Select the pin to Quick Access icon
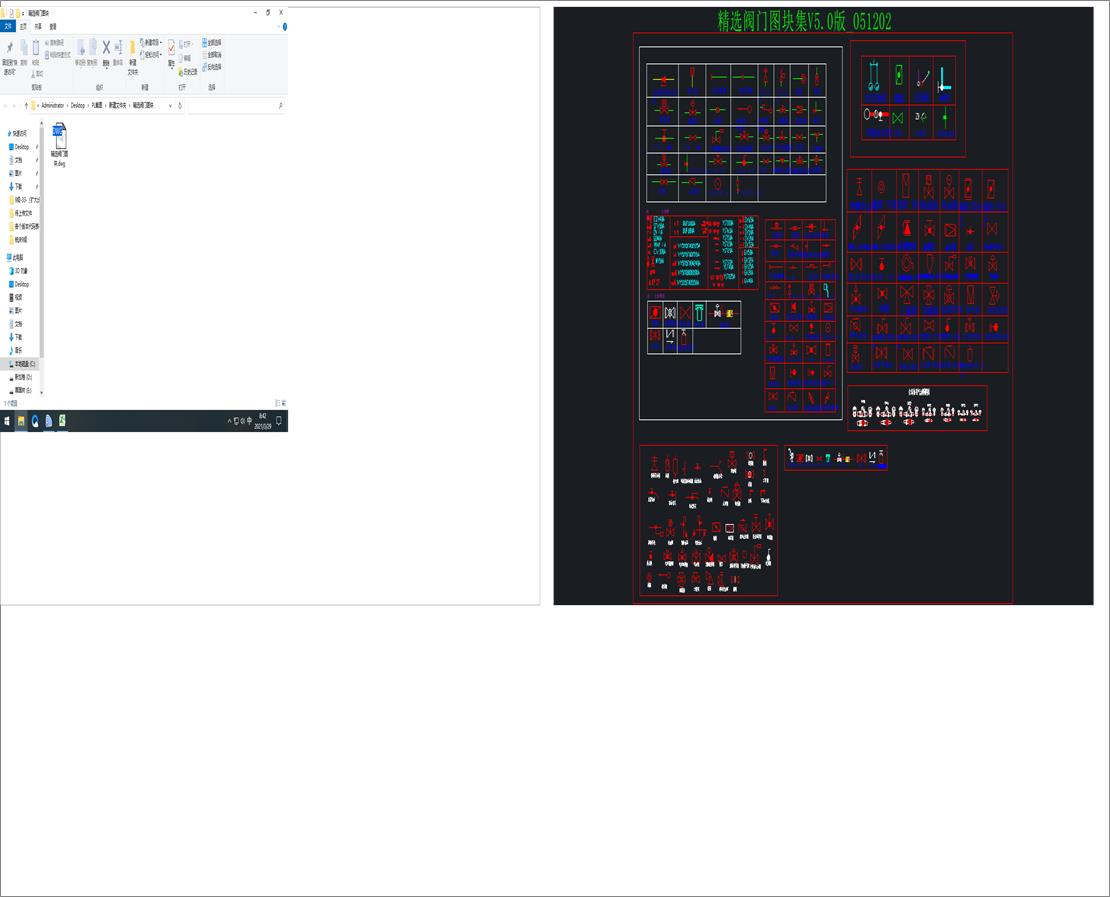1110x897 pixels. (10, 49)
